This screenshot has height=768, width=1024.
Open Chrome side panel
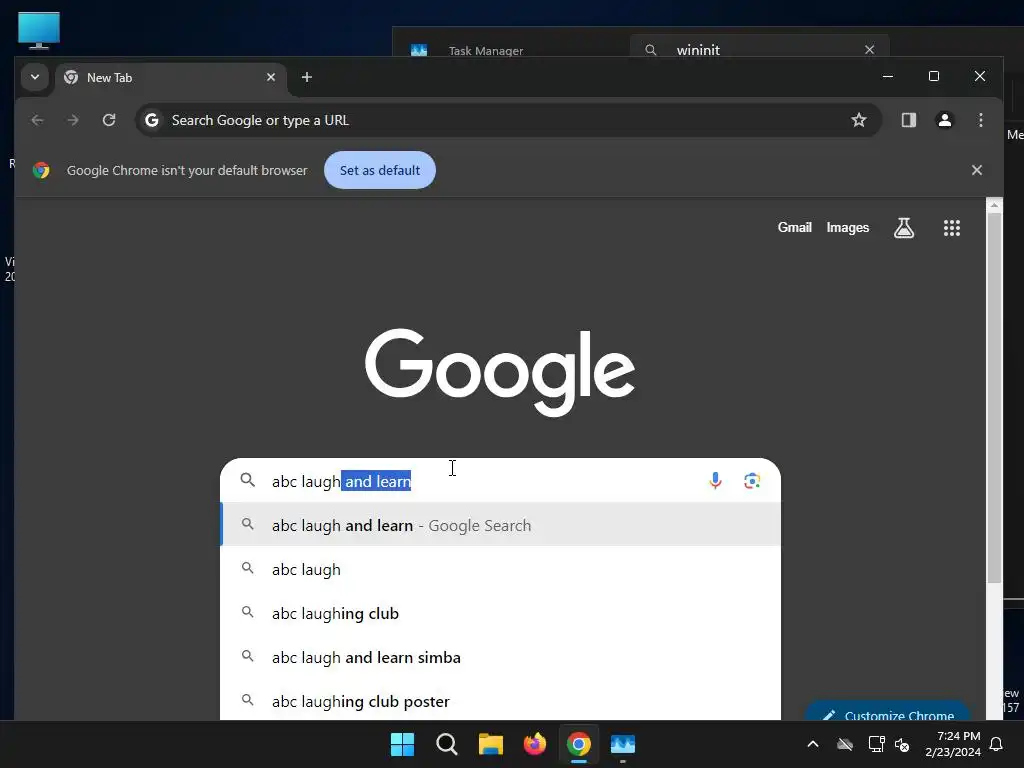pos(908,120)
